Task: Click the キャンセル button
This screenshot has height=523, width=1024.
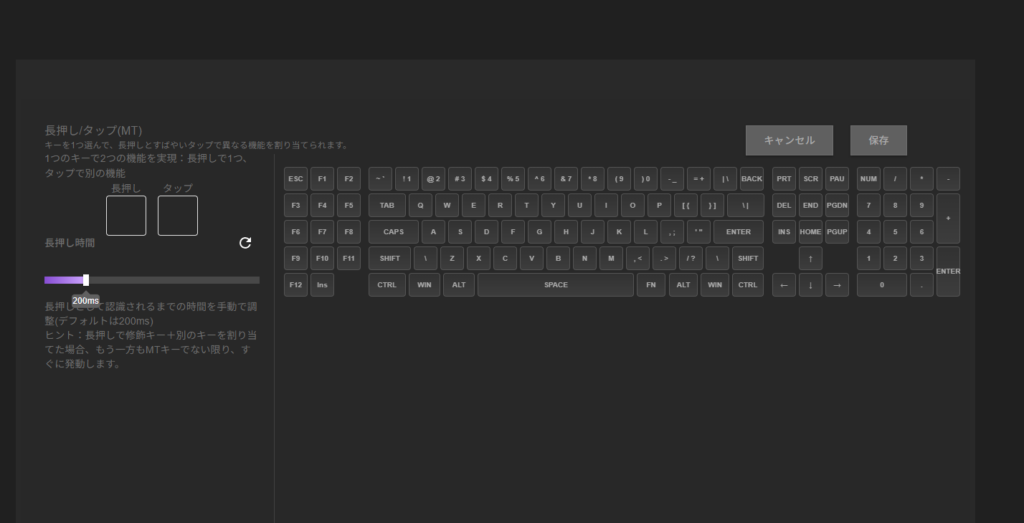Action: pyautogui.click(x=789, y=141)
